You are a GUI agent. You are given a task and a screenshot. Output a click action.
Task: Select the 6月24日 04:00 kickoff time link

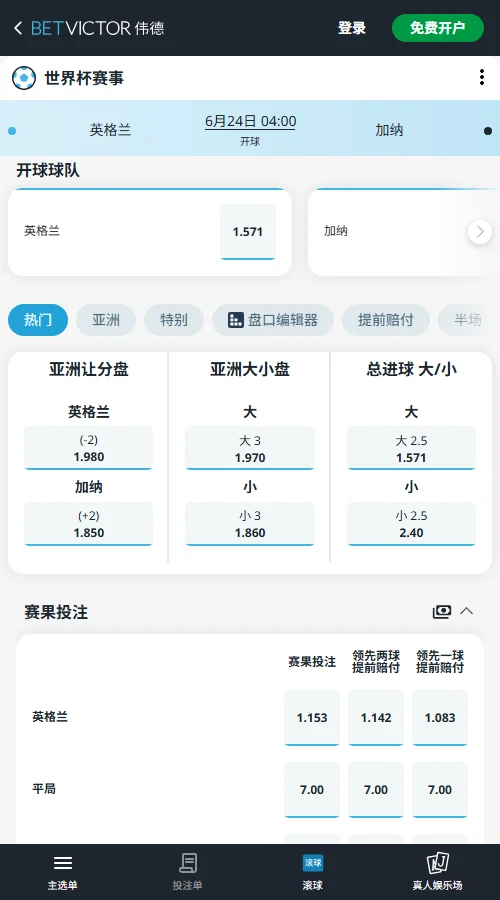tap(250, 122)
